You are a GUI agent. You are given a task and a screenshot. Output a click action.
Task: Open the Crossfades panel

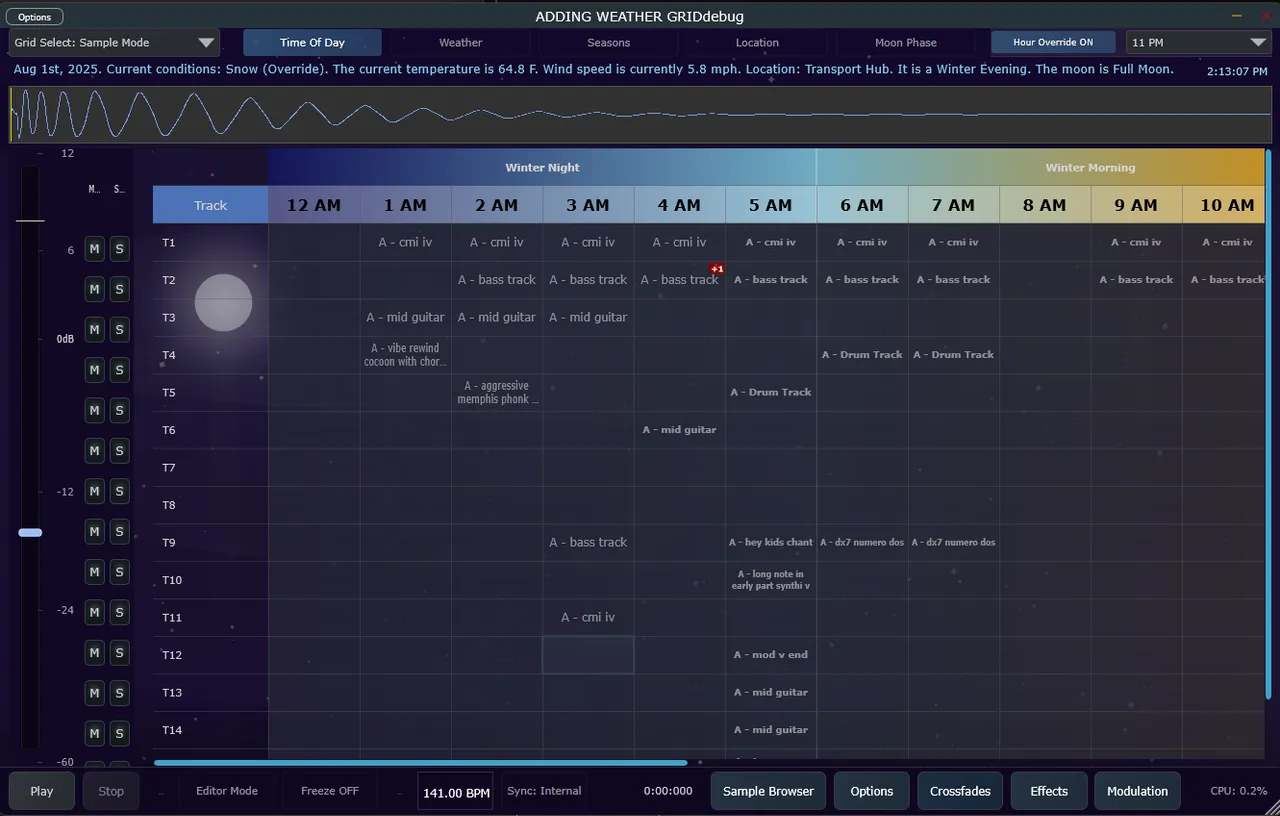pyautogui.click(x=960, y=791)
